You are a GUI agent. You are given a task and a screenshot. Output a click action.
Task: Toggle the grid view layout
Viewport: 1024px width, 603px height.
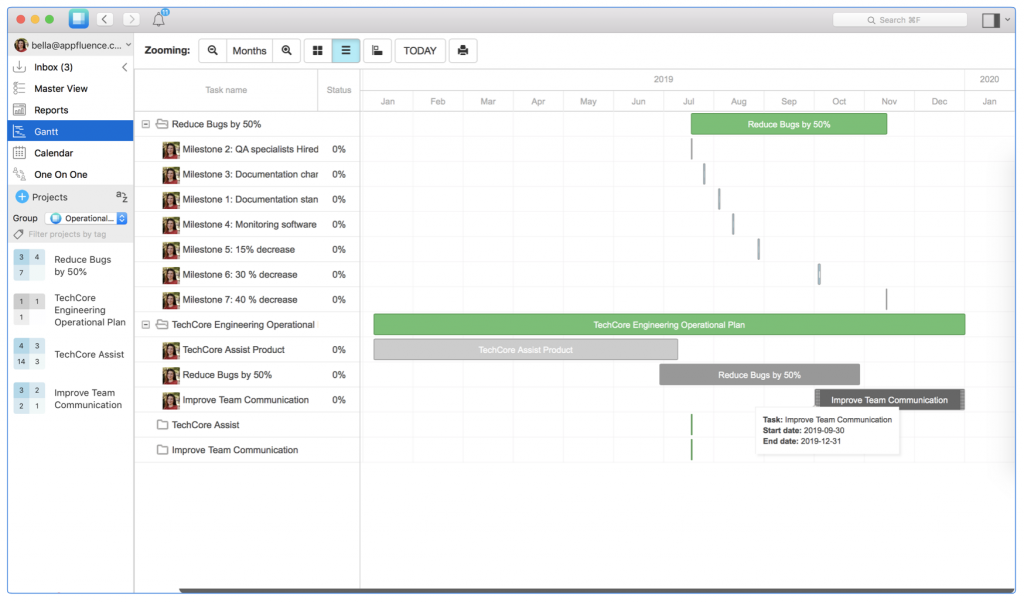pos(317,50)
